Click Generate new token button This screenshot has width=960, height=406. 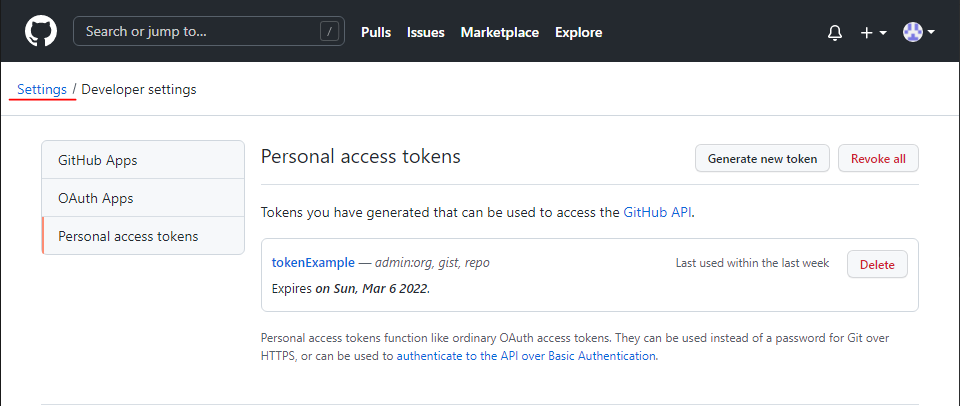point(762,159)
